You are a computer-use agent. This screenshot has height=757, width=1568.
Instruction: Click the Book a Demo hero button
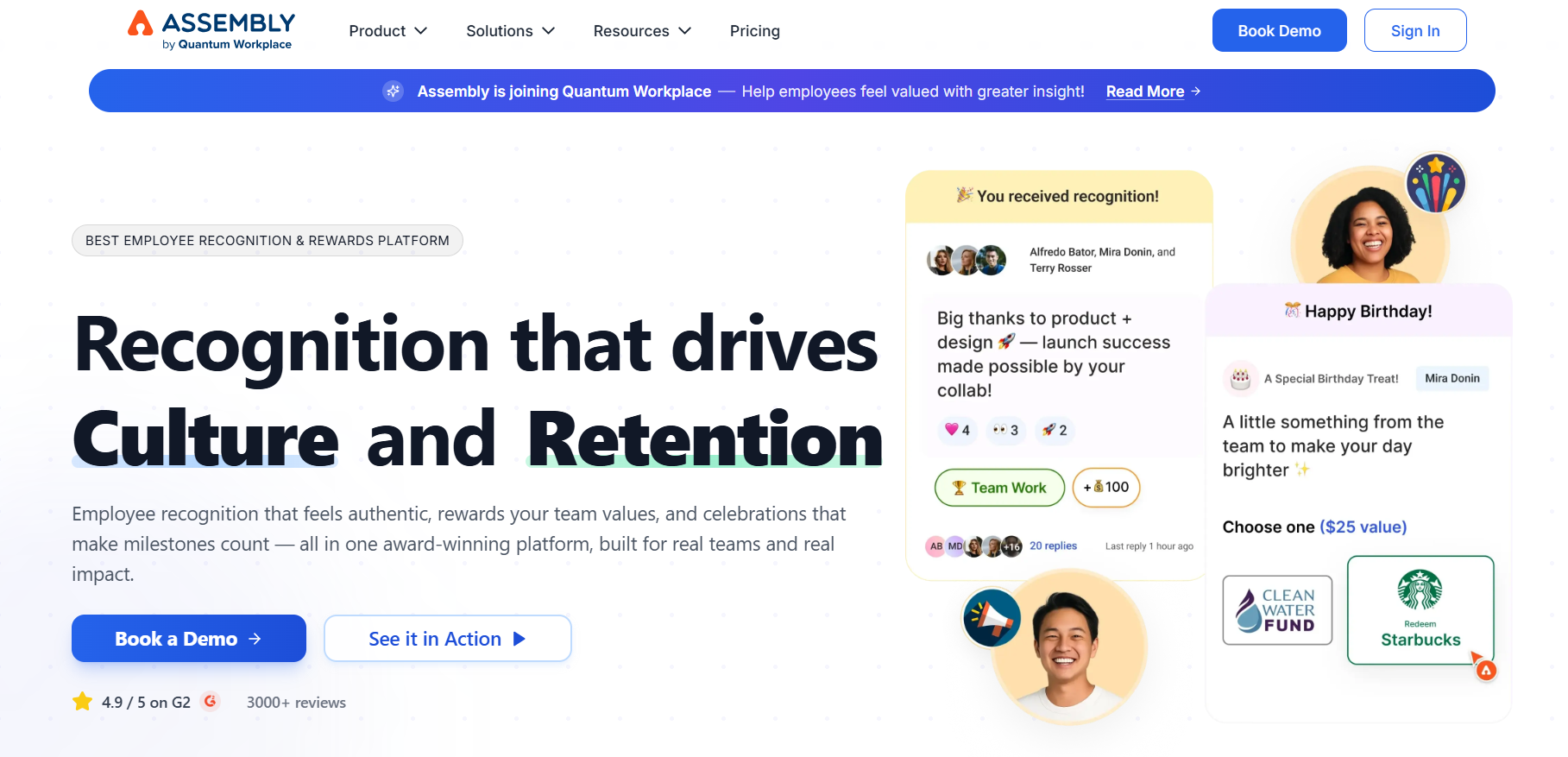coord(189,639)
